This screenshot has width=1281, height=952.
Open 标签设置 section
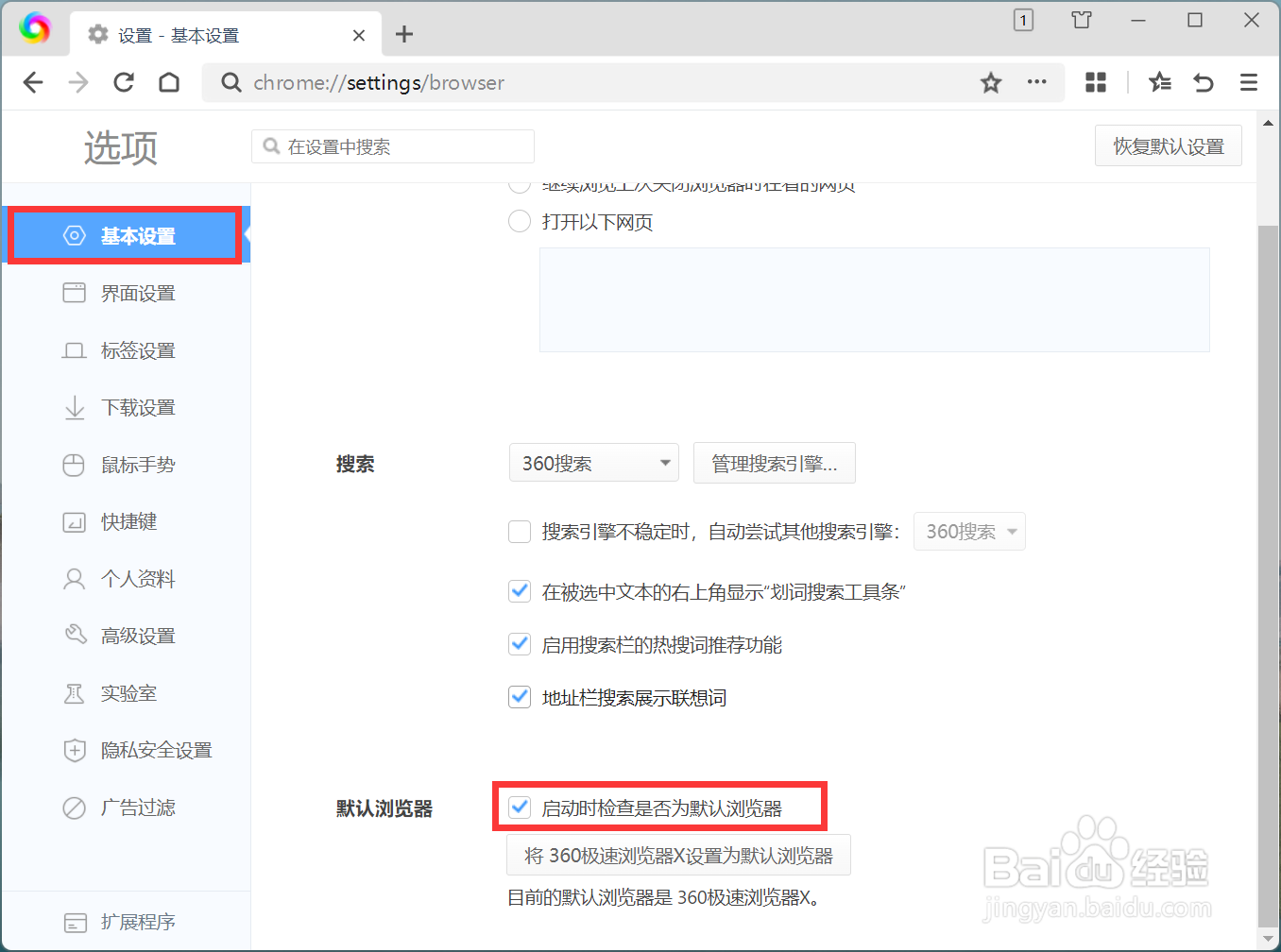(x=126, y=350)
